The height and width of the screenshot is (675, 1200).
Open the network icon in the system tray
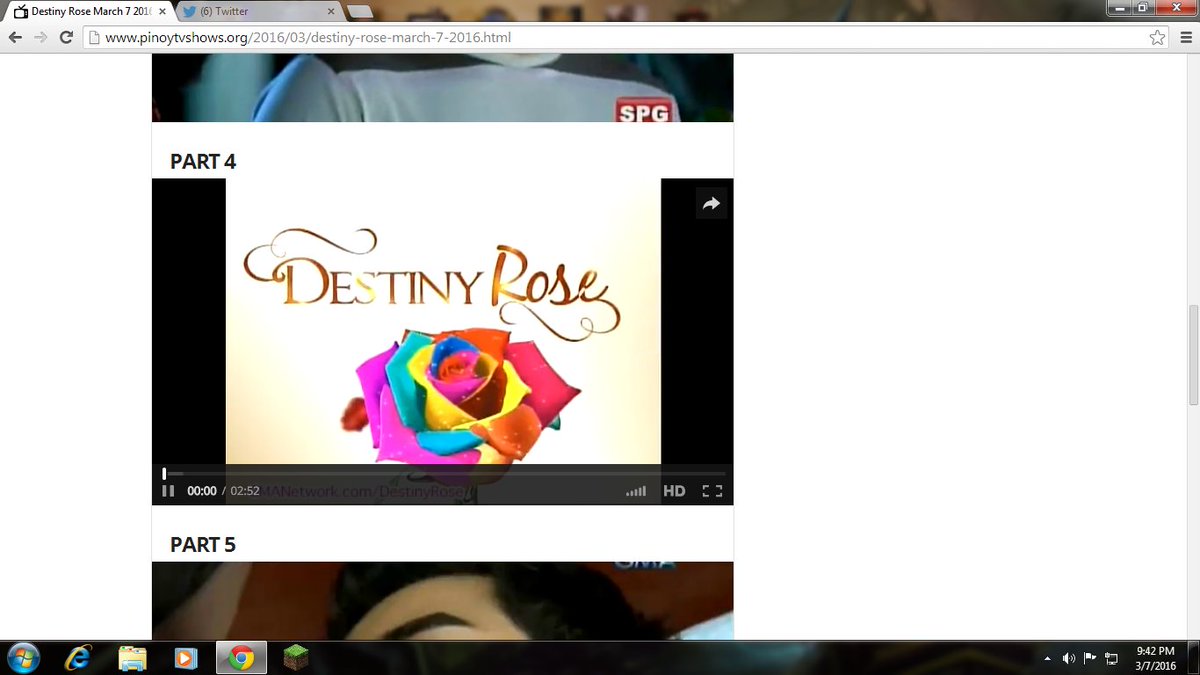[1111, 658]
